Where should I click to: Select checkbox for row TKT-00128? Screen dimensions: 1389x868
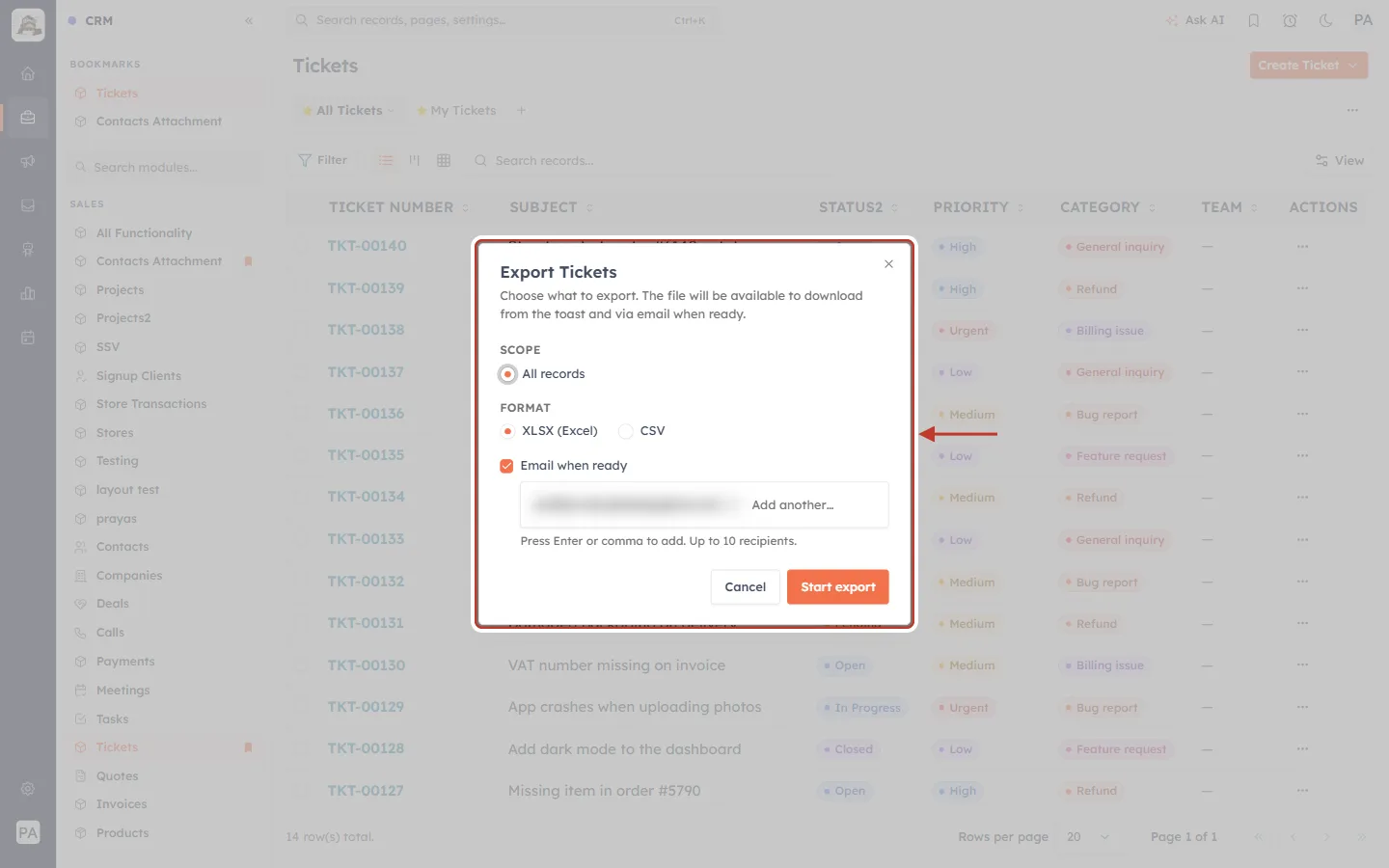[303, 749]
